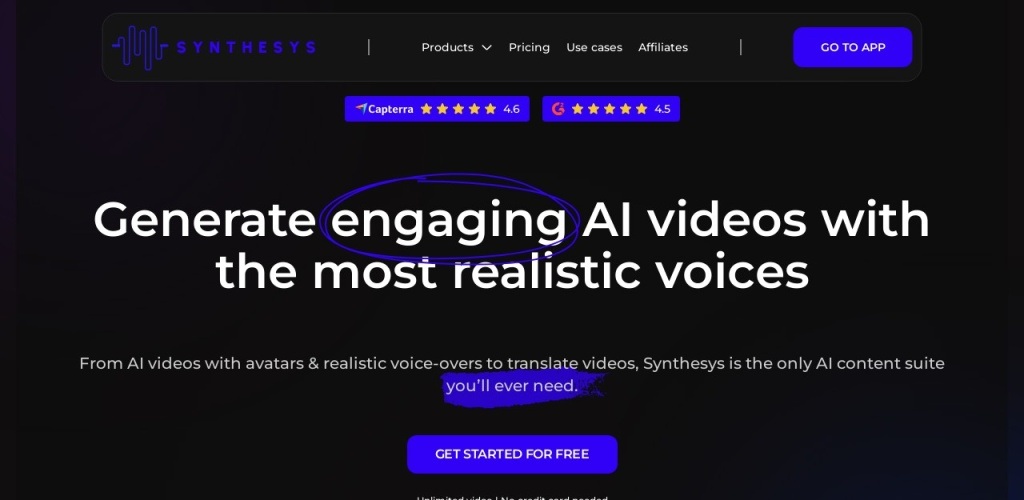Click the last star in Capterra rating
The width and height of the screenshot is (1024, 500).
[x=490, y=109]
